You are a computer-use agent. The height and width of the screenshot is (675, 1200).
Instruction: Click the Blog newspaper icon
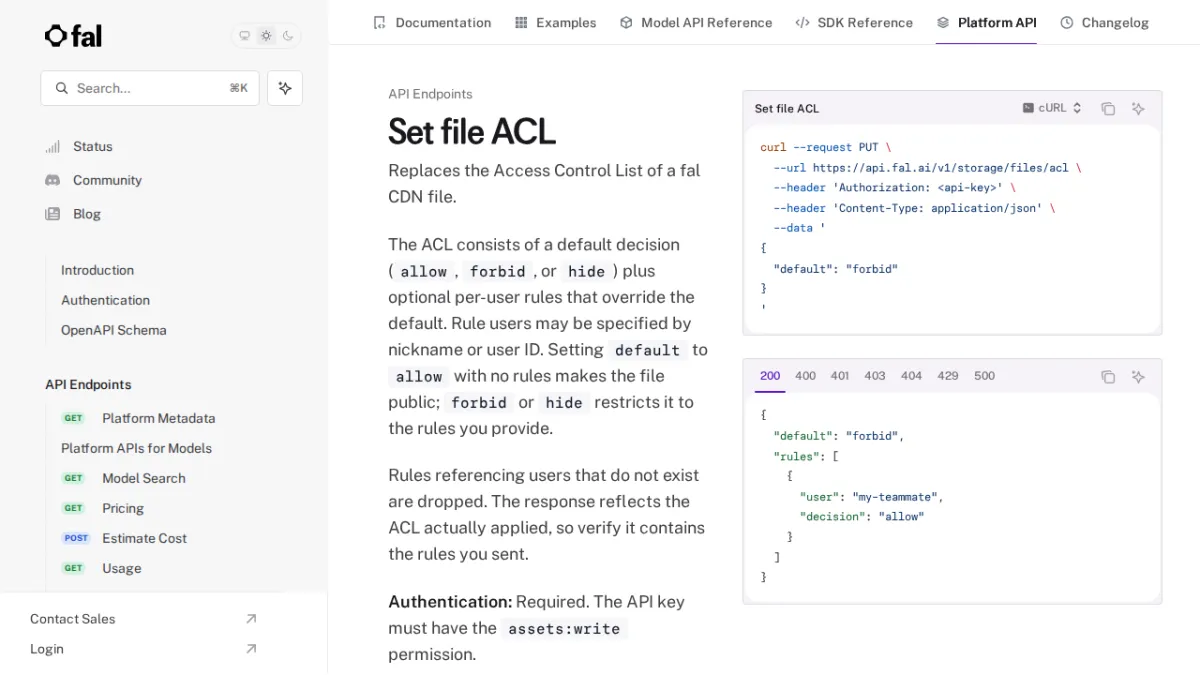52,214
